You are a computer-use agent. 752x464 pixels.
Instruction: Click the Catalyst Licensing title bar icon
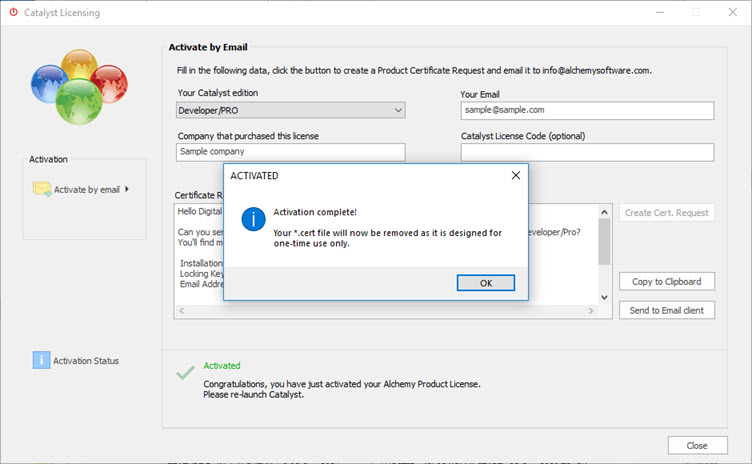[x=13, y=13]
